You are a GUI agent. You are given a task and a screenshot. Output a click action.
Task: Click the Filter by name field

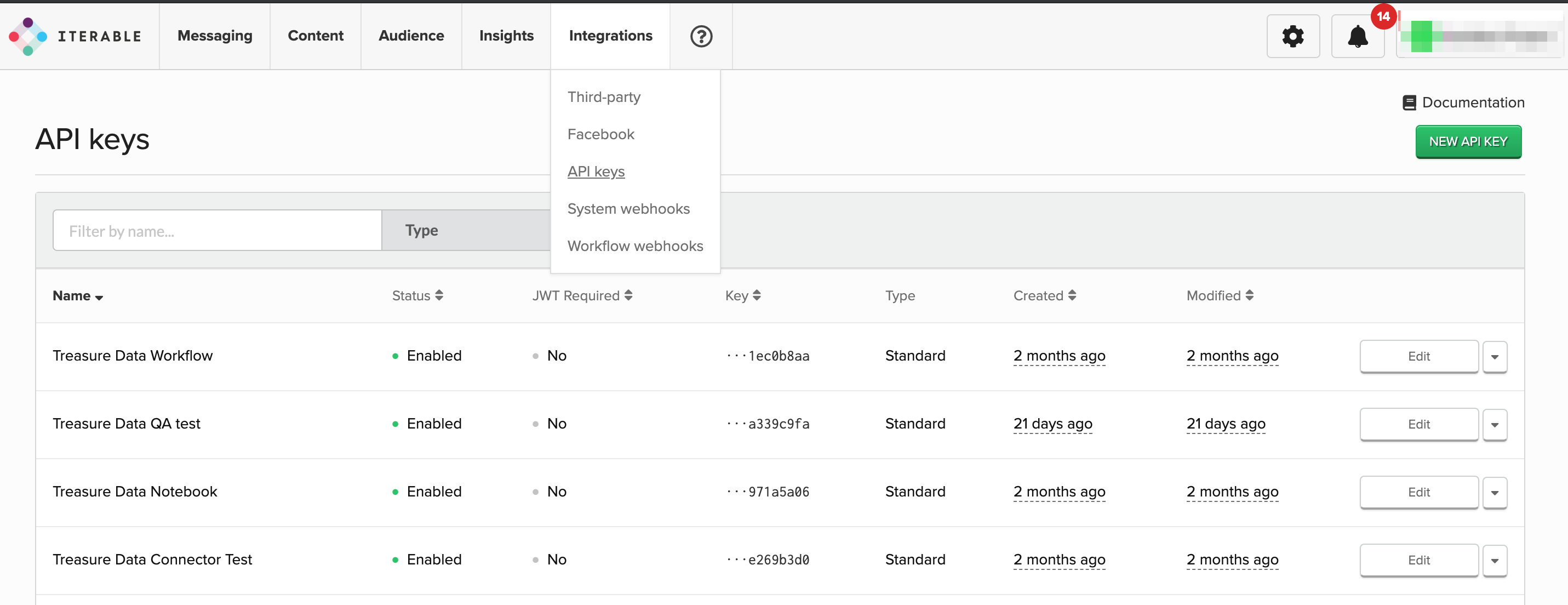coord(217,231)
